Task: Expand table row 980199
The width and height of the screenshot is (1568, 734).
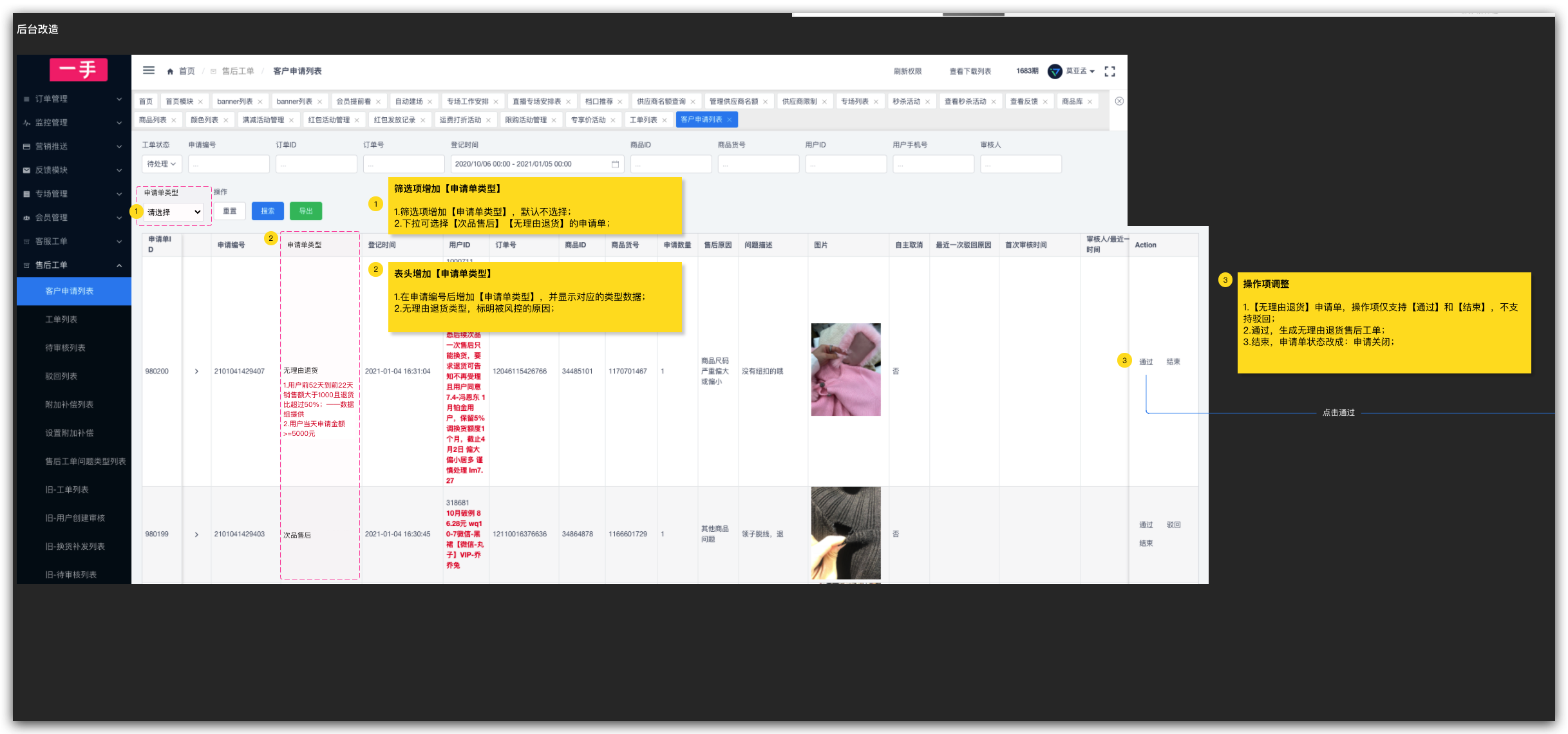Action: pos(196,534)
